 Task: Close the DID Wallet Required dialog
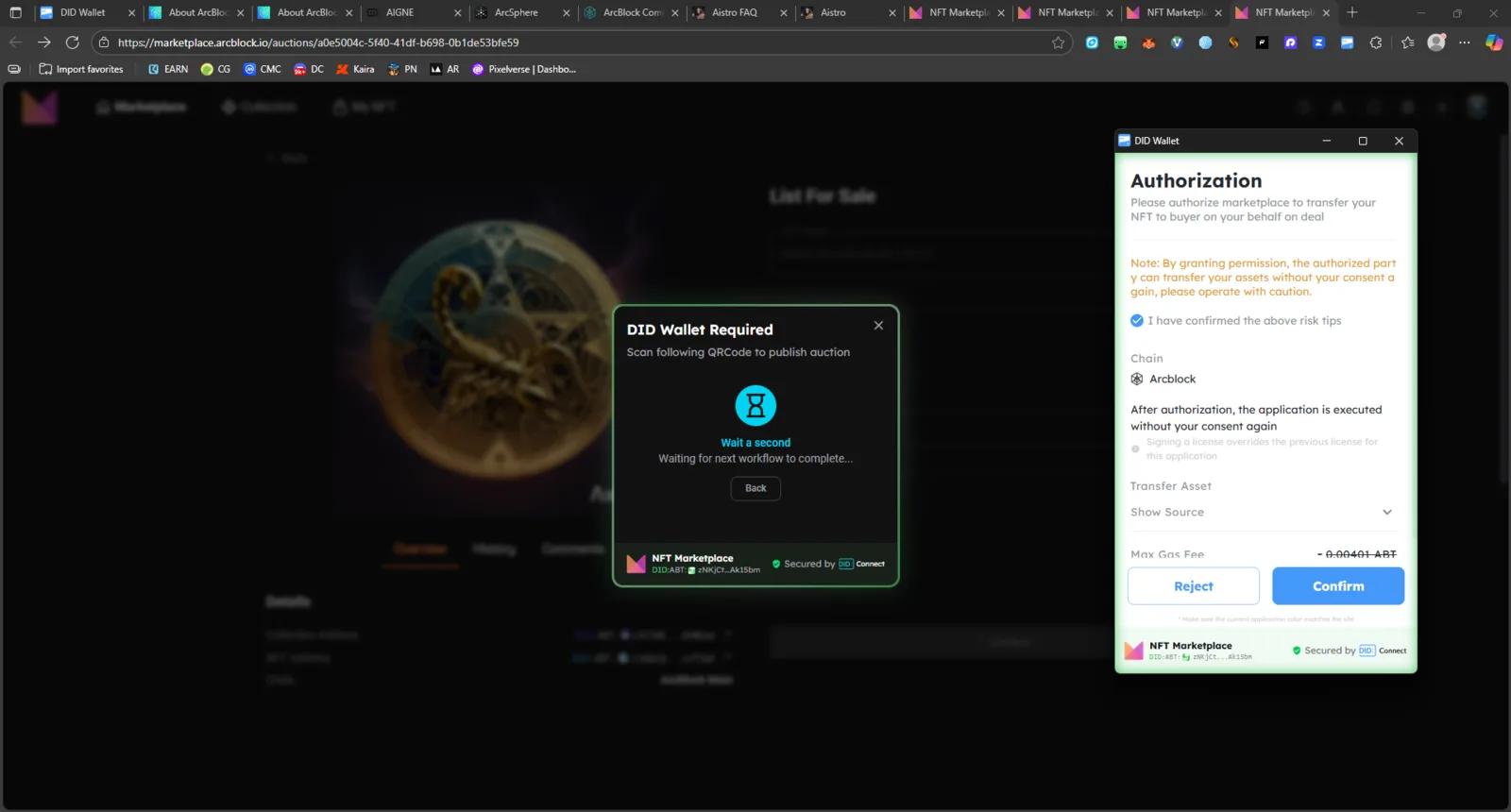pyautogui.click(x=878, y=326)
